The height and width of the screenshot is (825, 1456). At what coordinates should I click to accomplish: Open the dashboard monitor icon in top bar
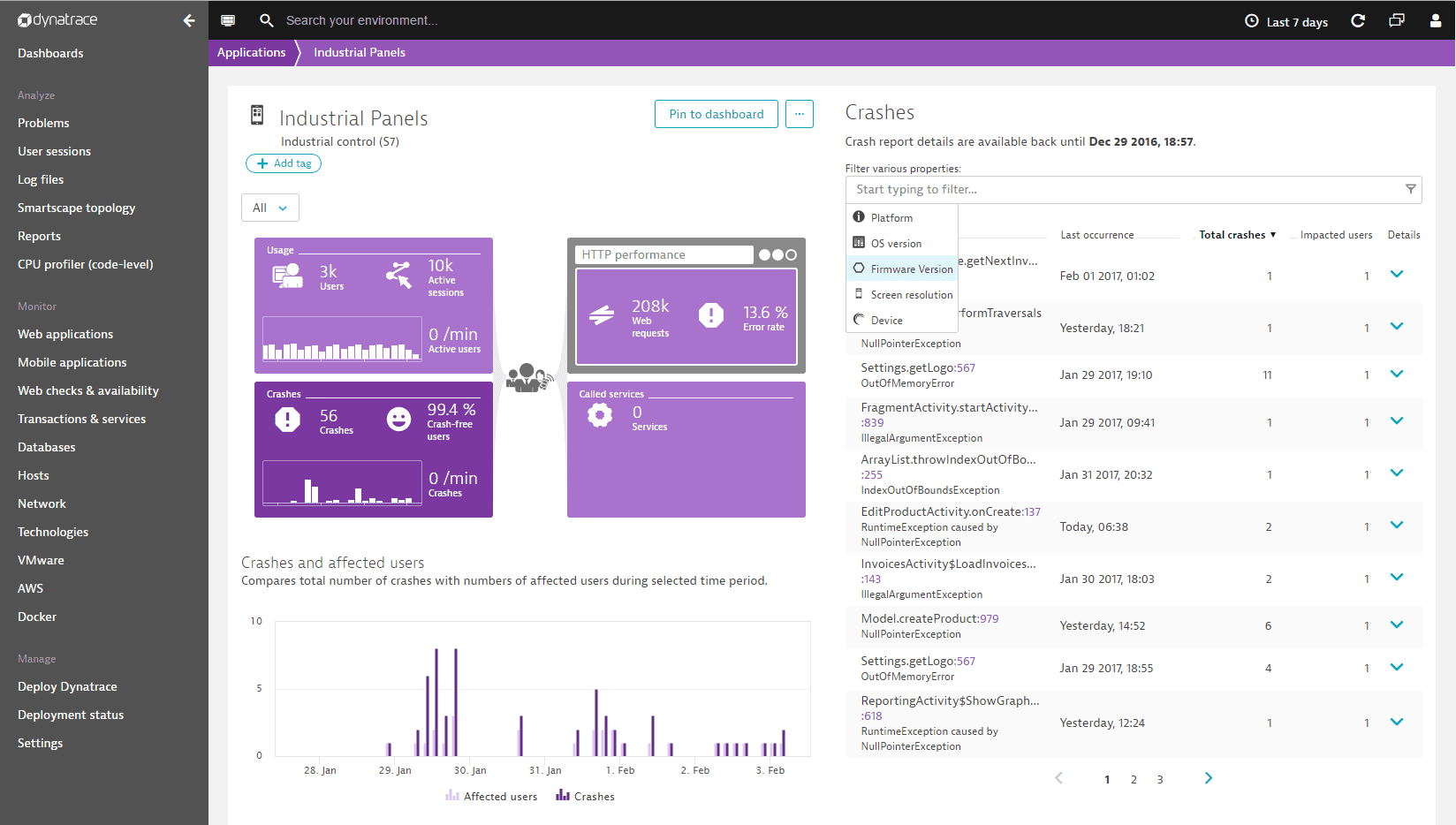[228, 20]
